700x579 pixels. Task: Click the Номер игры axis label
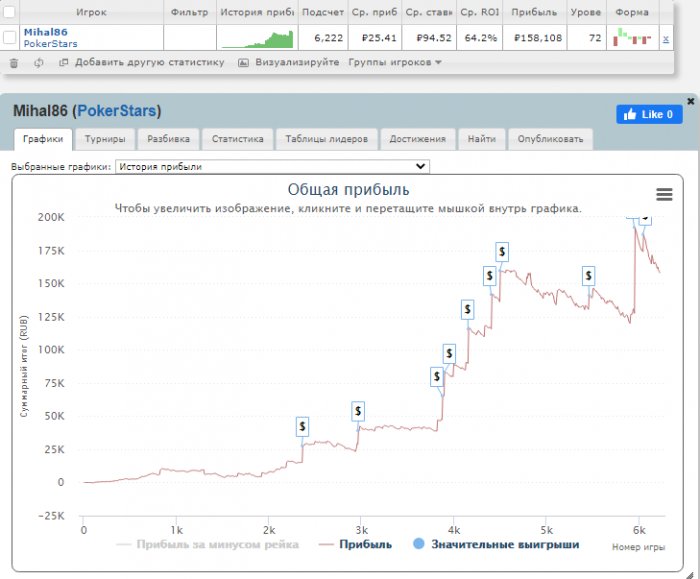638,547
